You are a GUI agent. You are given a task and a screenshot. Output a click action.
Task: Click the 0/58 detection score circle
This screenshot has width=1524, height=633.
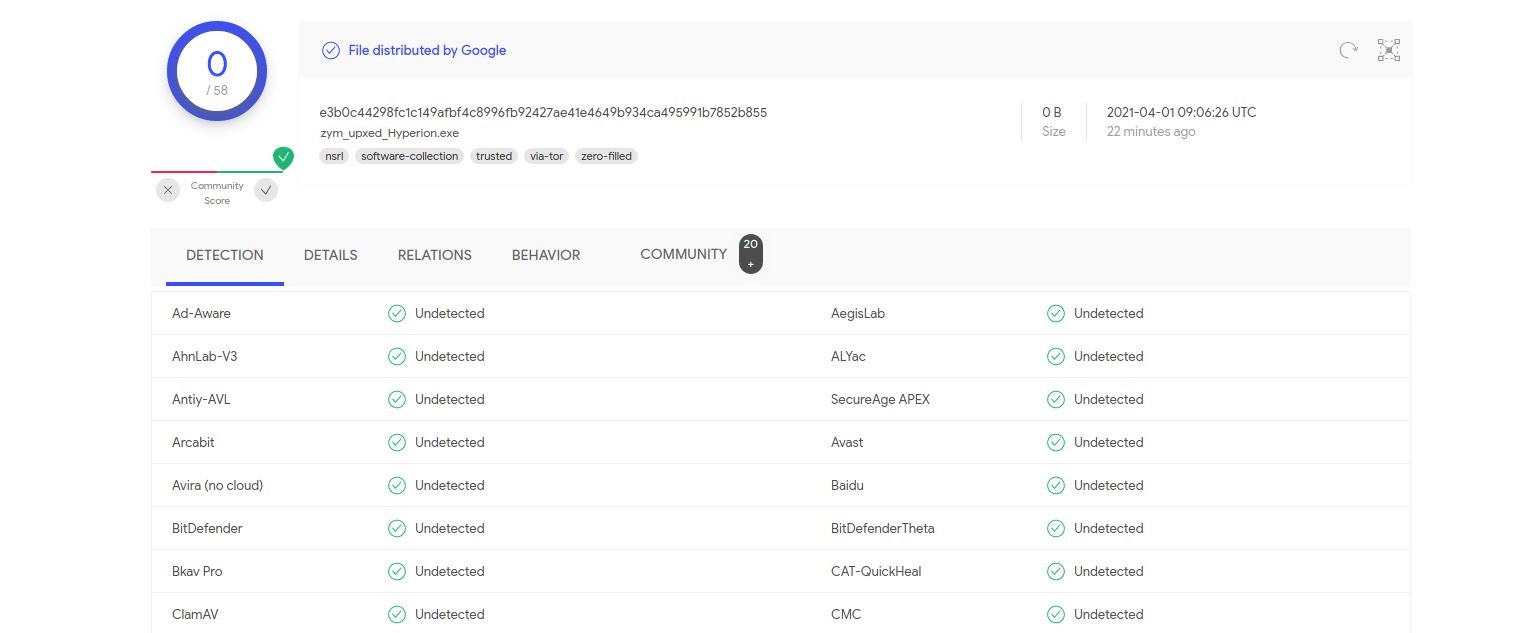coord(217,71)
